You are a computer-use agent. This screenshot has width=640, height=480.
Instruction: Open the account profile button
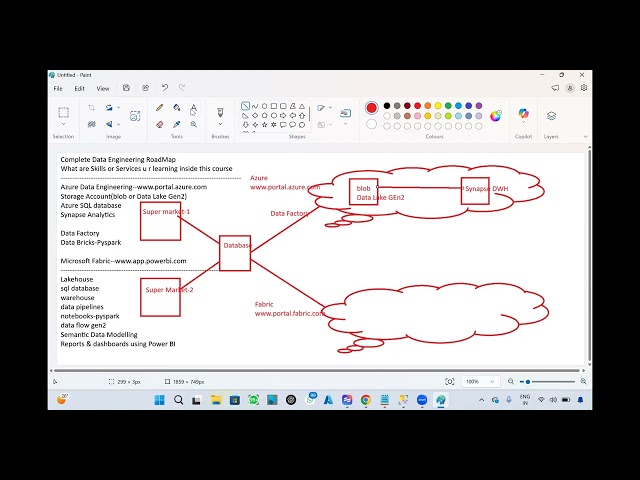[570, 88]
